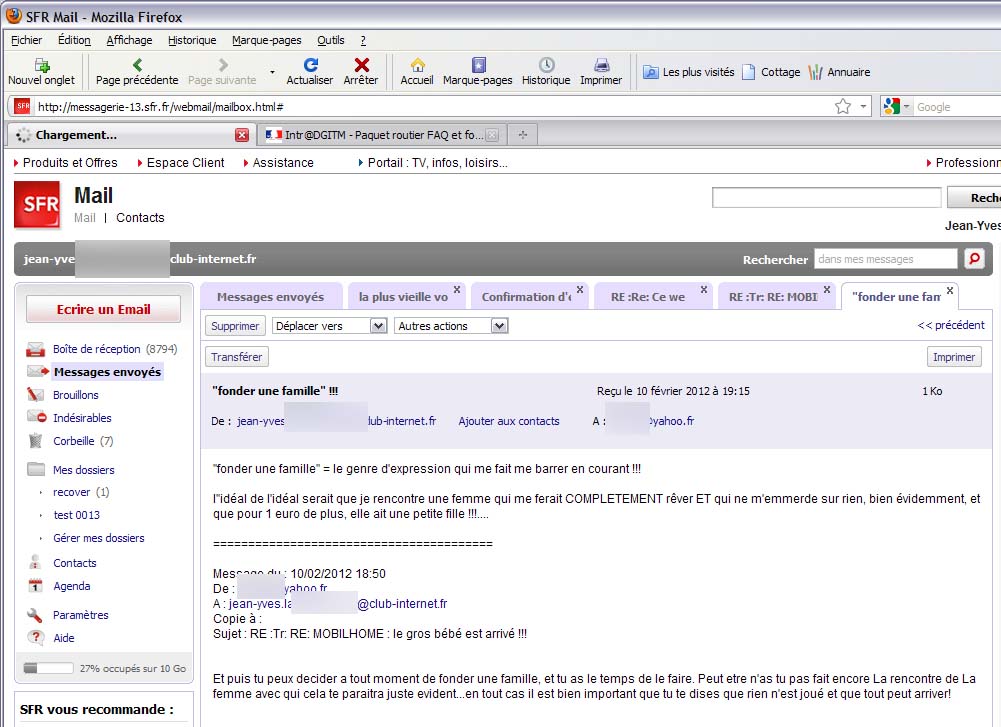Image resolution: width=1001 pixels, height=727 pixels.
Task: Open the URL bar history dropdown
Action: [x=863, y=107]
